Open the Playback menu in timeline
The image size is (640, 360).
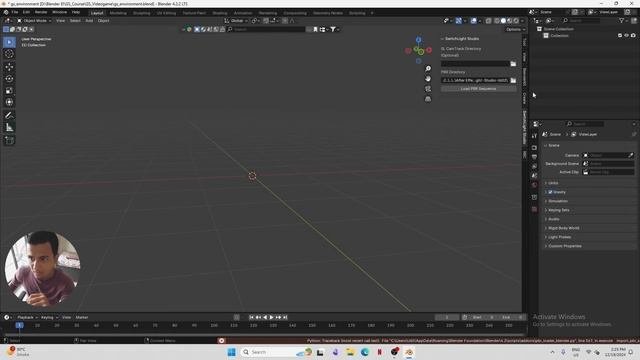(x=27, y=317)
